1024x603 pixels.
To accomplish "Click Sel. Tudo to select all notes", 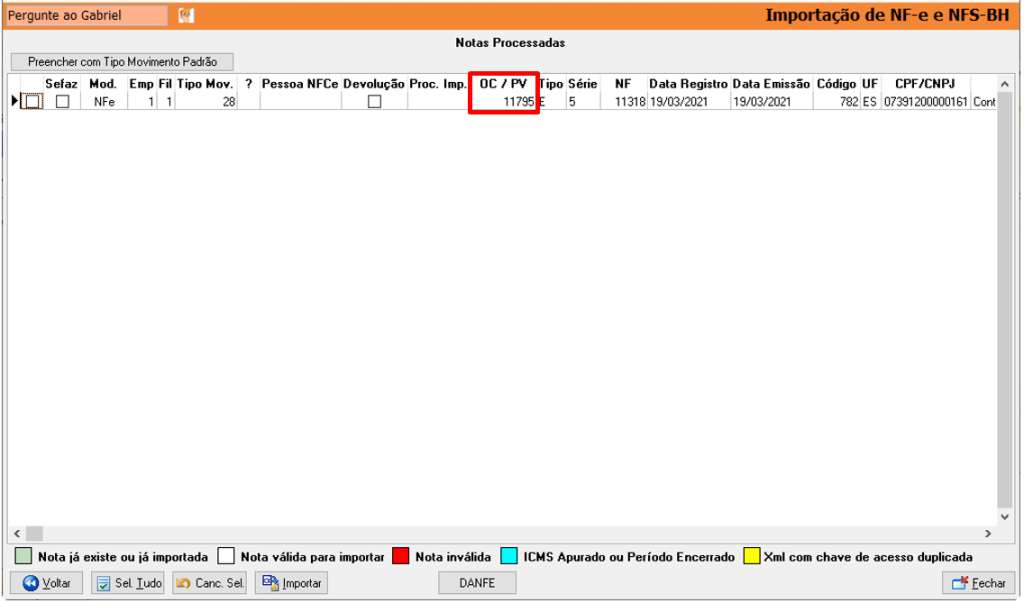I will tap(127, 583).
